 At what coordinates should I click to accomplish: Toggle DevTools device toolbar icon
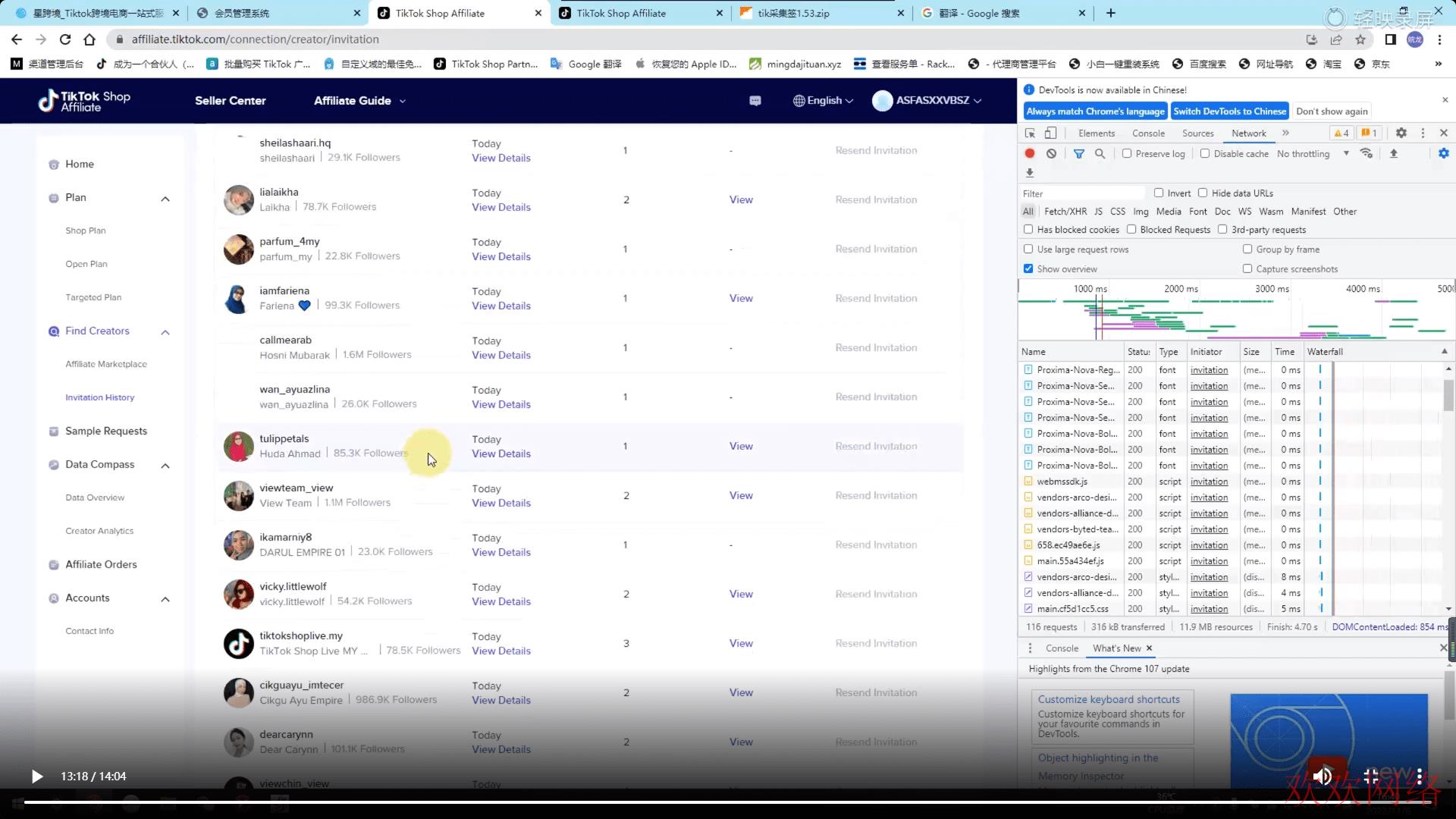coord(1050,133)
